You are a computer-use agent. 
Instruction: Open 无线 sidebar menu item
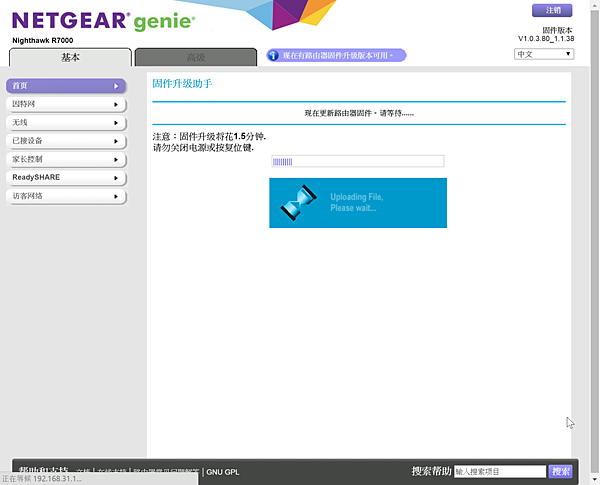click(x=66, y=122)
